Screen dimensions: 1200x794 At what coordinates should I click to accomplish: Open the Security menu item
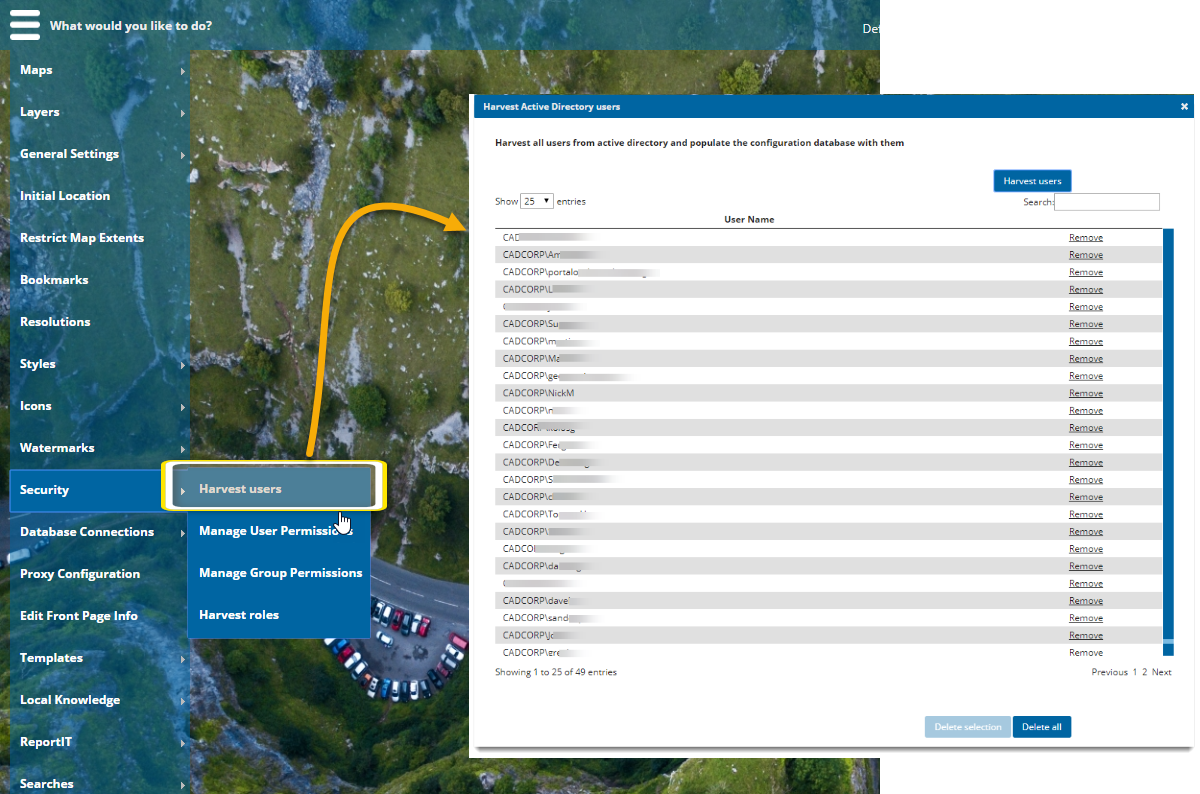[x=45, y=490]
